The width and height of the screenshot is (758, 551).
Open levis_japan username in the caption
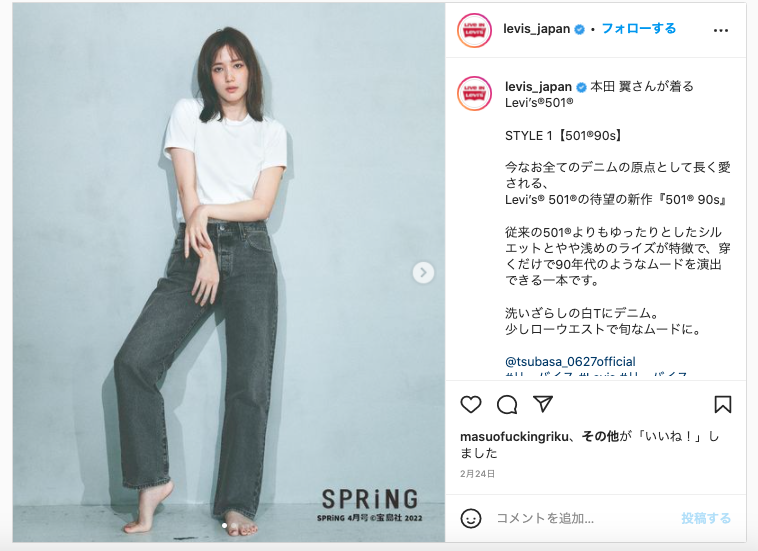point(538,87)
